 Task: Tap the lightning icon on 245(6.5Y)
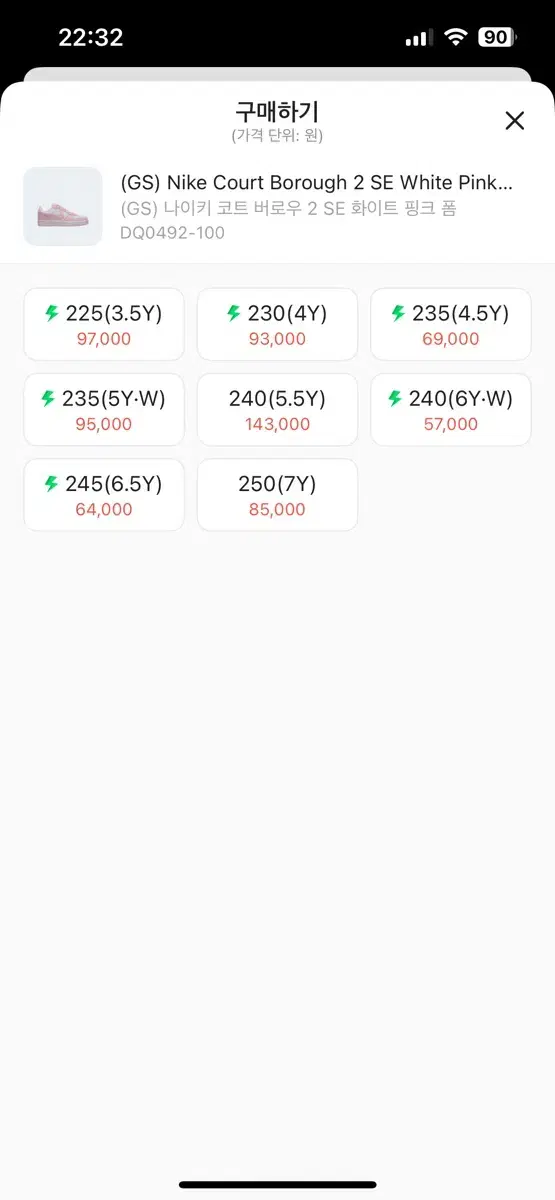tap(52, 484)
